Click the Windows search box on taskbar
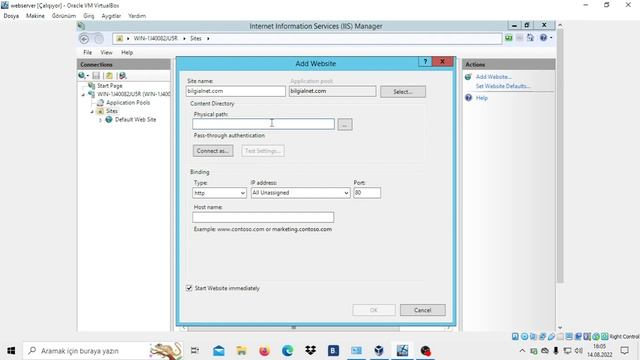Viewport: 640px width, 360px height. point(102,351)
